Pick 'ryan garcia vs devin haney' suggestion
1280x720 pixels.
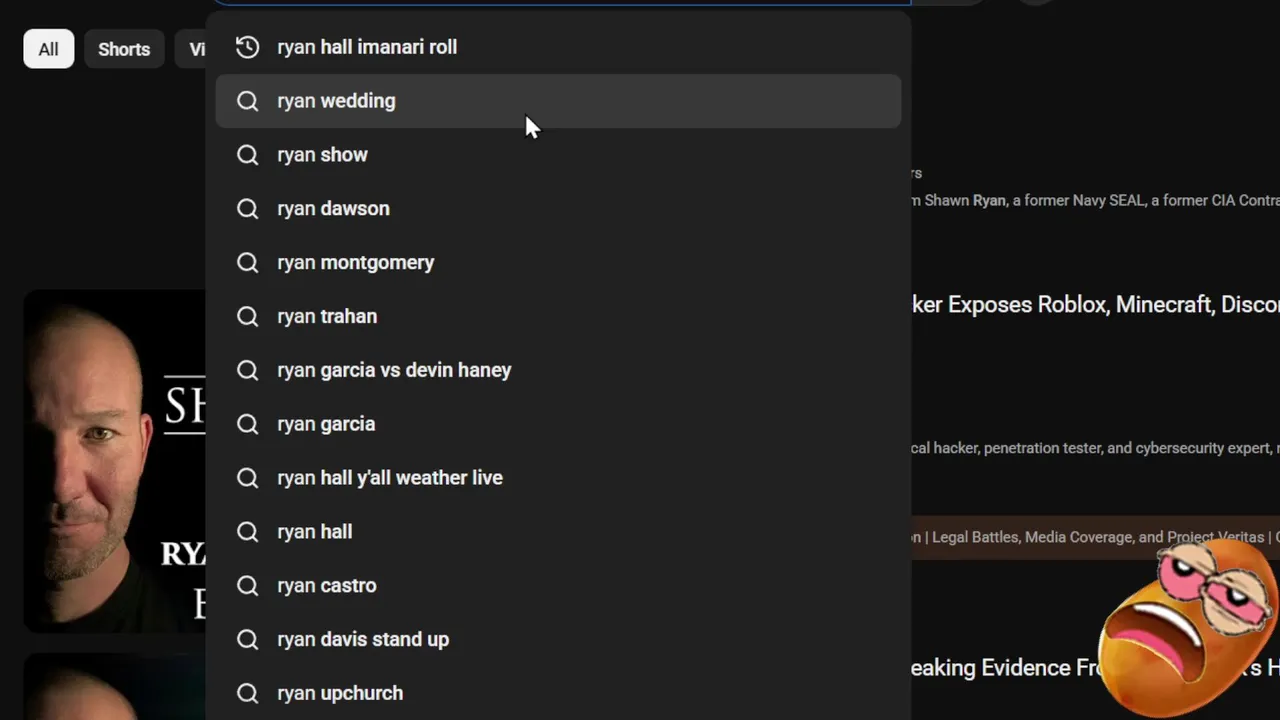(x=558, y=370)
